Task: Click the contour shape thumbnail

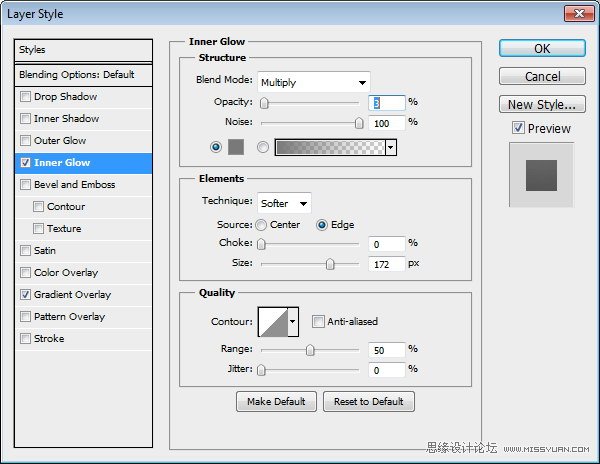Action: point(273,322)
